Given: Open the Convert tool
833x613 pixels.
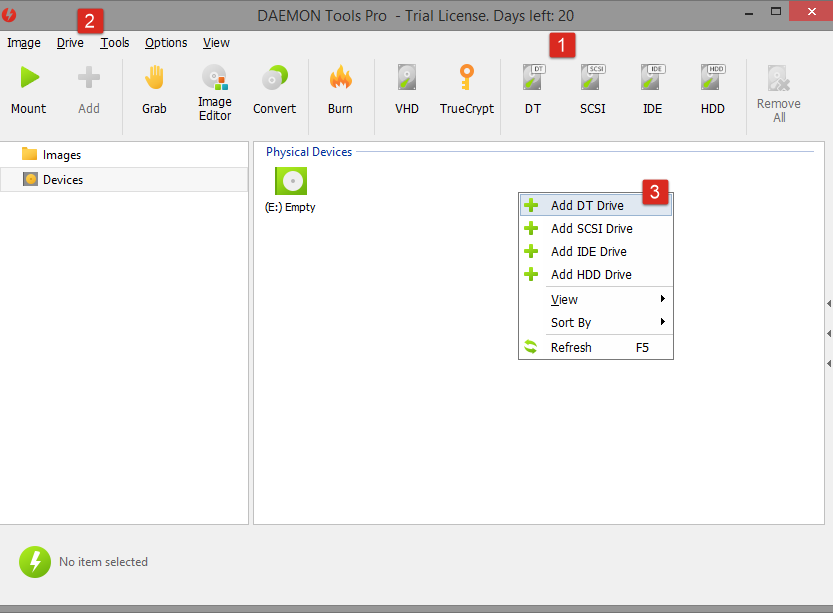Looking at the screenshot, I should click(x=274, y=90).
